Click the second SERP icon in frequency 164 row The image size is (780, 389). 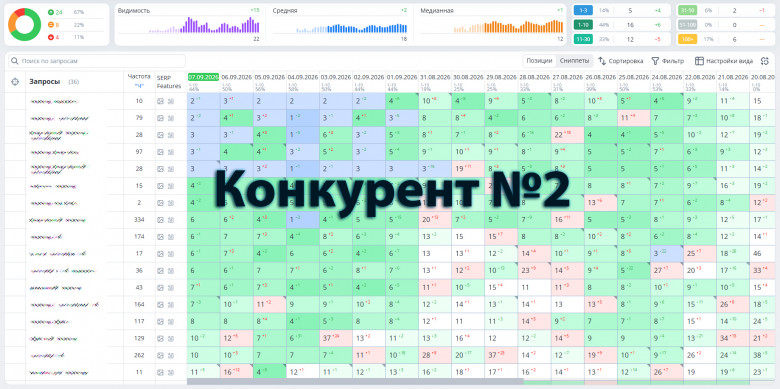[171, 305]
